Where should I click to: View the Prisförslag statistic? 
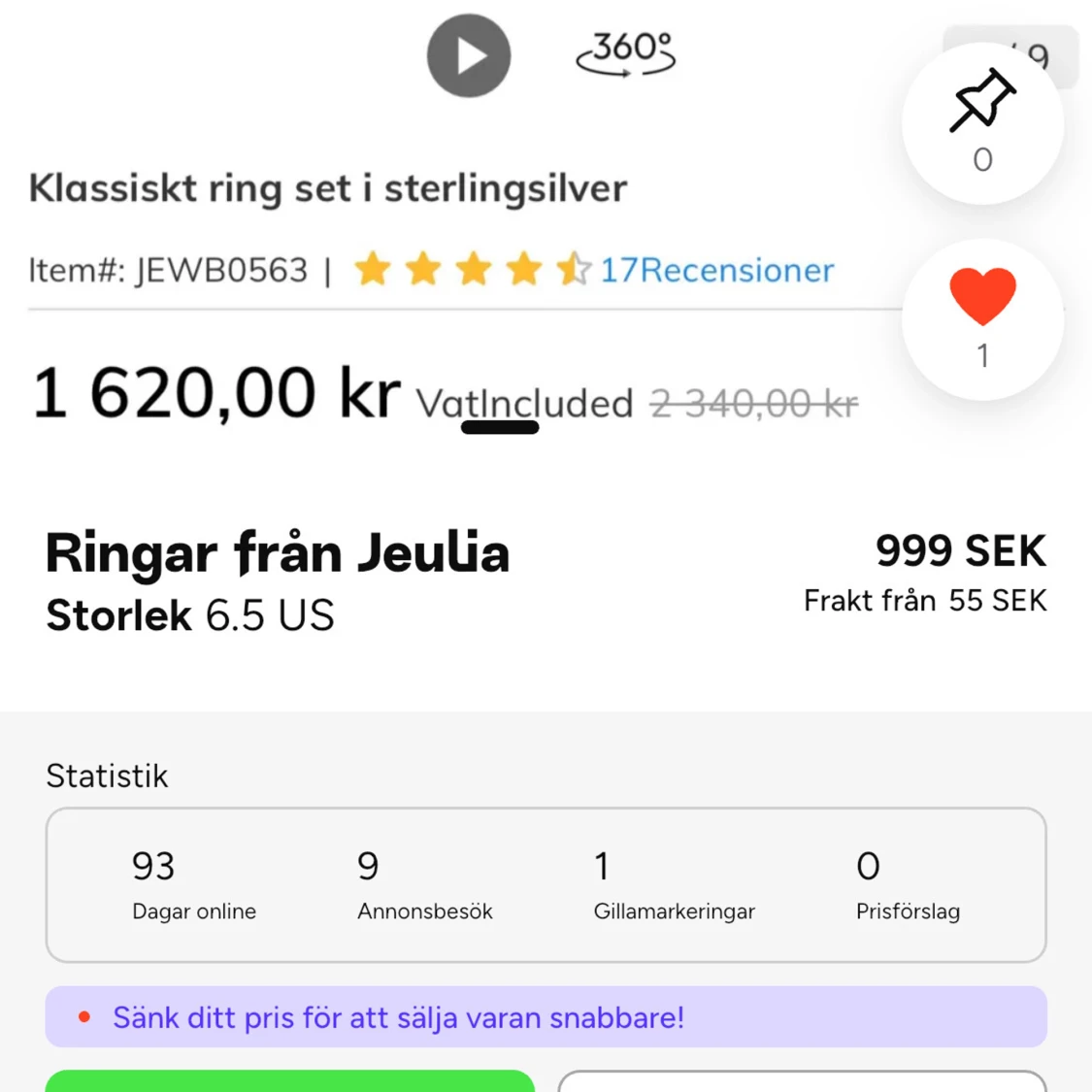pyautogui.click(x=908, y=884)
